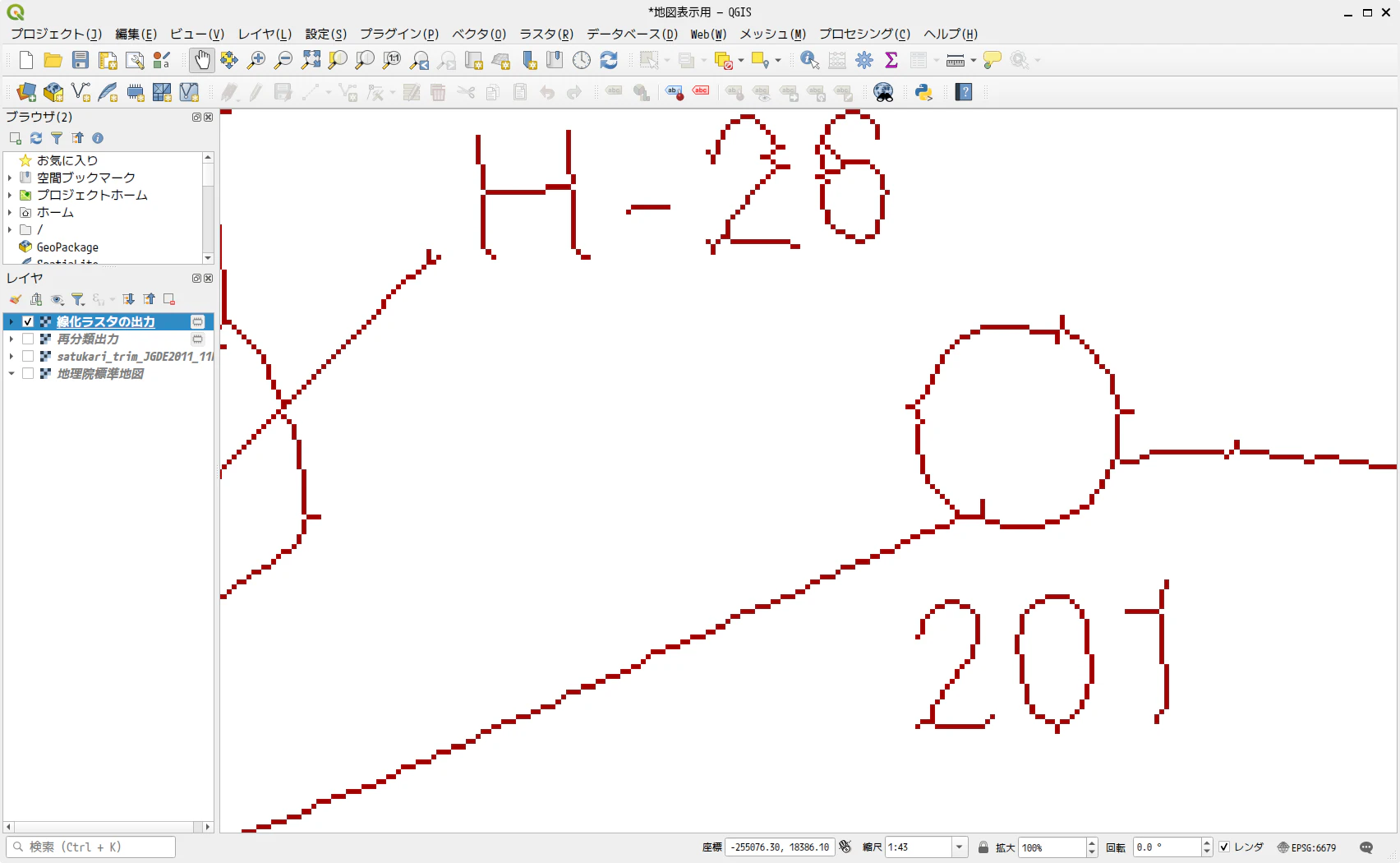The width and height of the screenshot is (1400, 863).
Task: Launch the MetaSearch globe binoculars icon
Action: [883, 92]
